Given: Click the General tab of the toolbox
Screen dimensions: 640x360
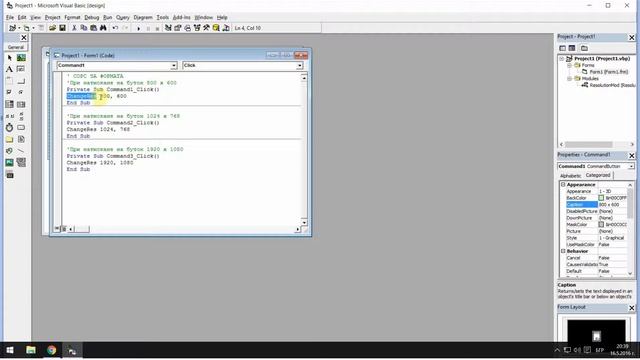Looking at the screenshot, I should tap(16, 47).
